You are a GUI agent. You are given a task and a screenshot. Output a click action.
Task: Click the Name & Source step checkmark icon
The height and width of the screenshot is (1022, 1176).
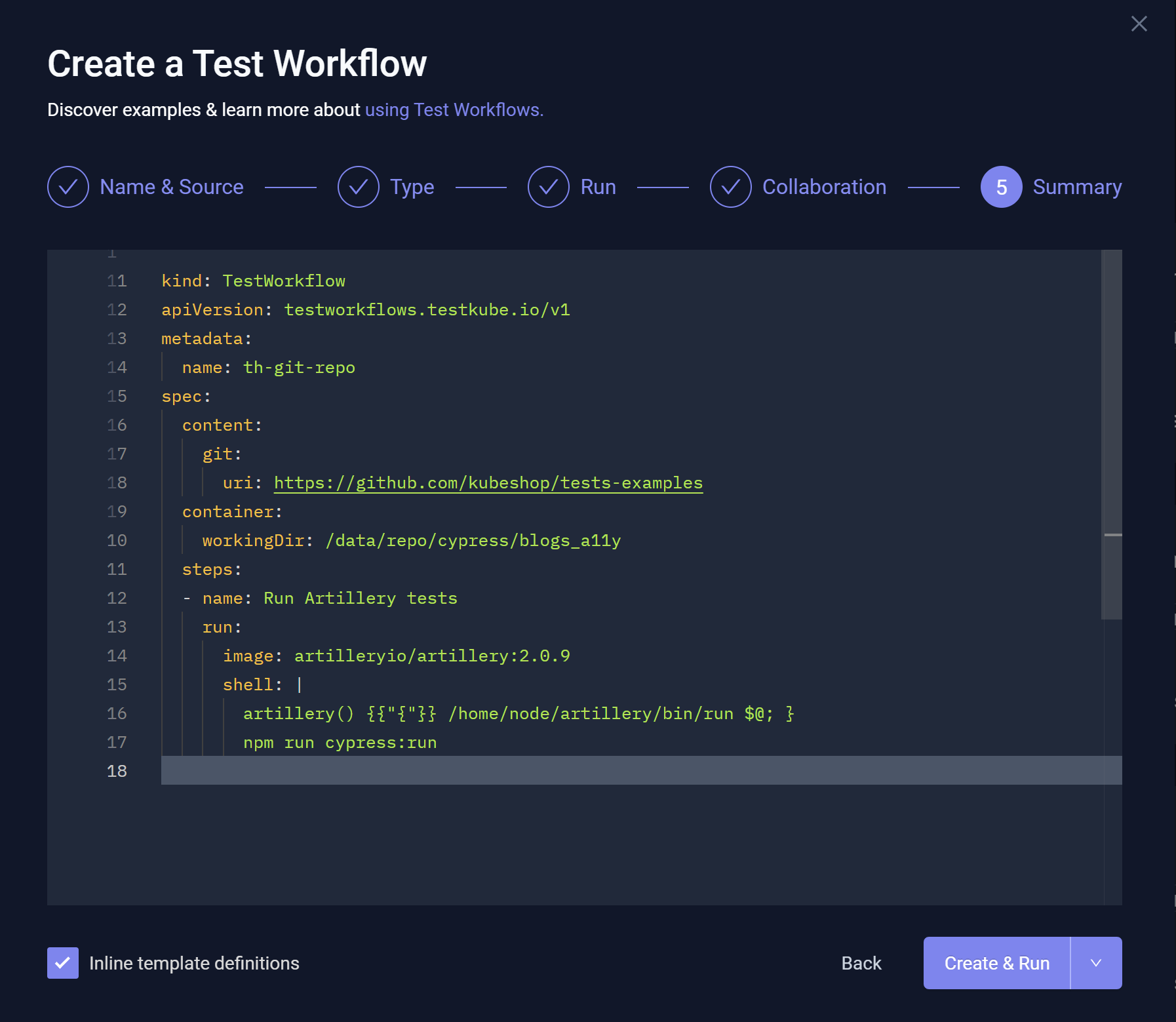tap(68, 187)
